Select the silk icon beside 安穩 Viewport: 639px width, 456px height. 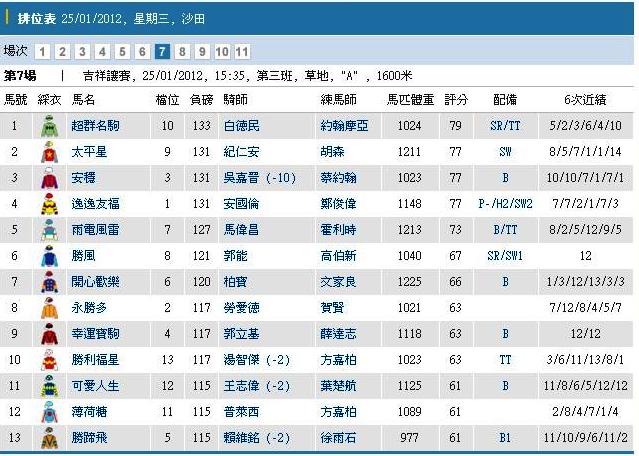point(49,179)
